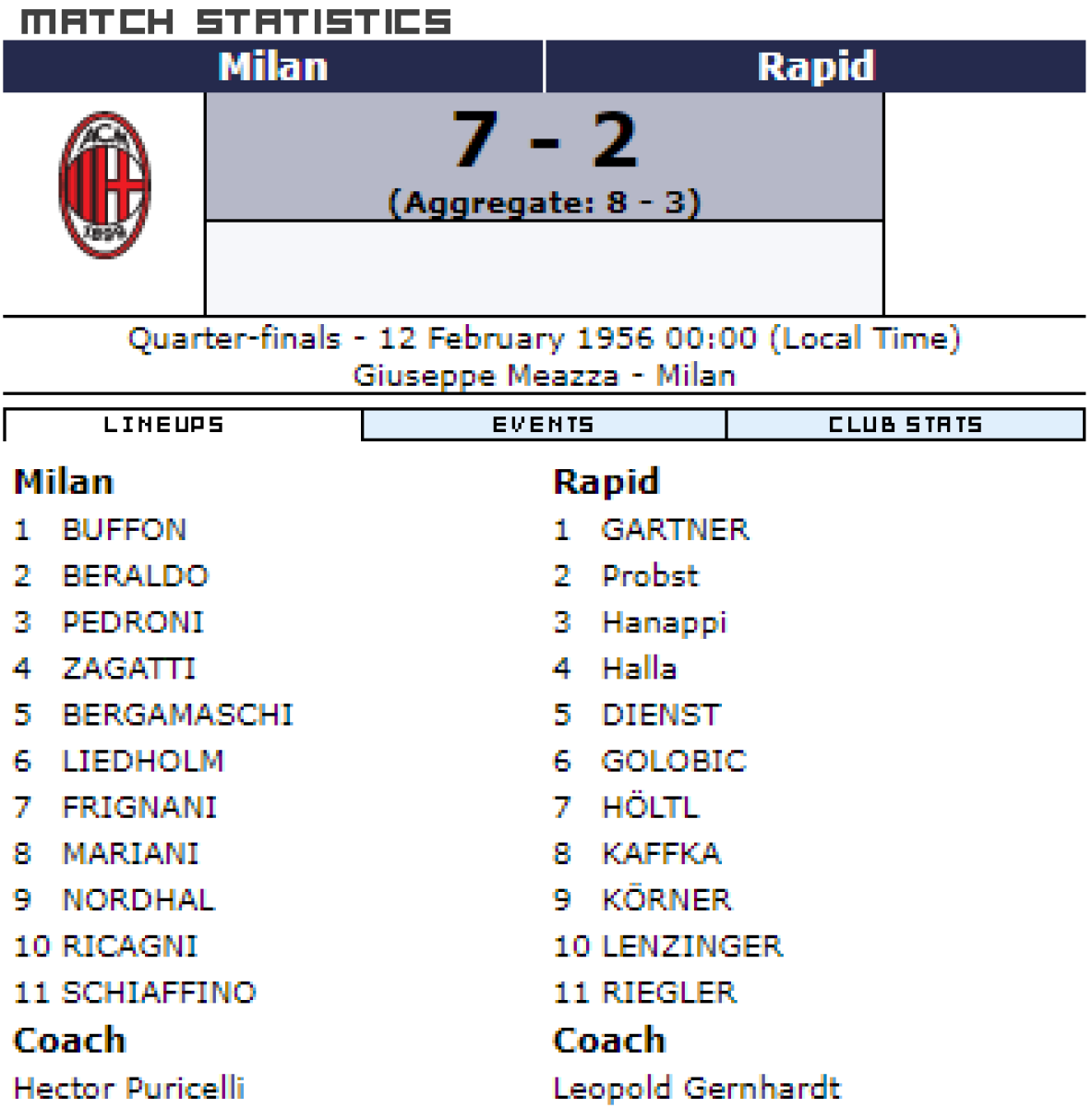Image resolution: width=1092 pixels, height=1108 pixels.
Task: Click the Rapid team header
Action: (x=815, y=66)
